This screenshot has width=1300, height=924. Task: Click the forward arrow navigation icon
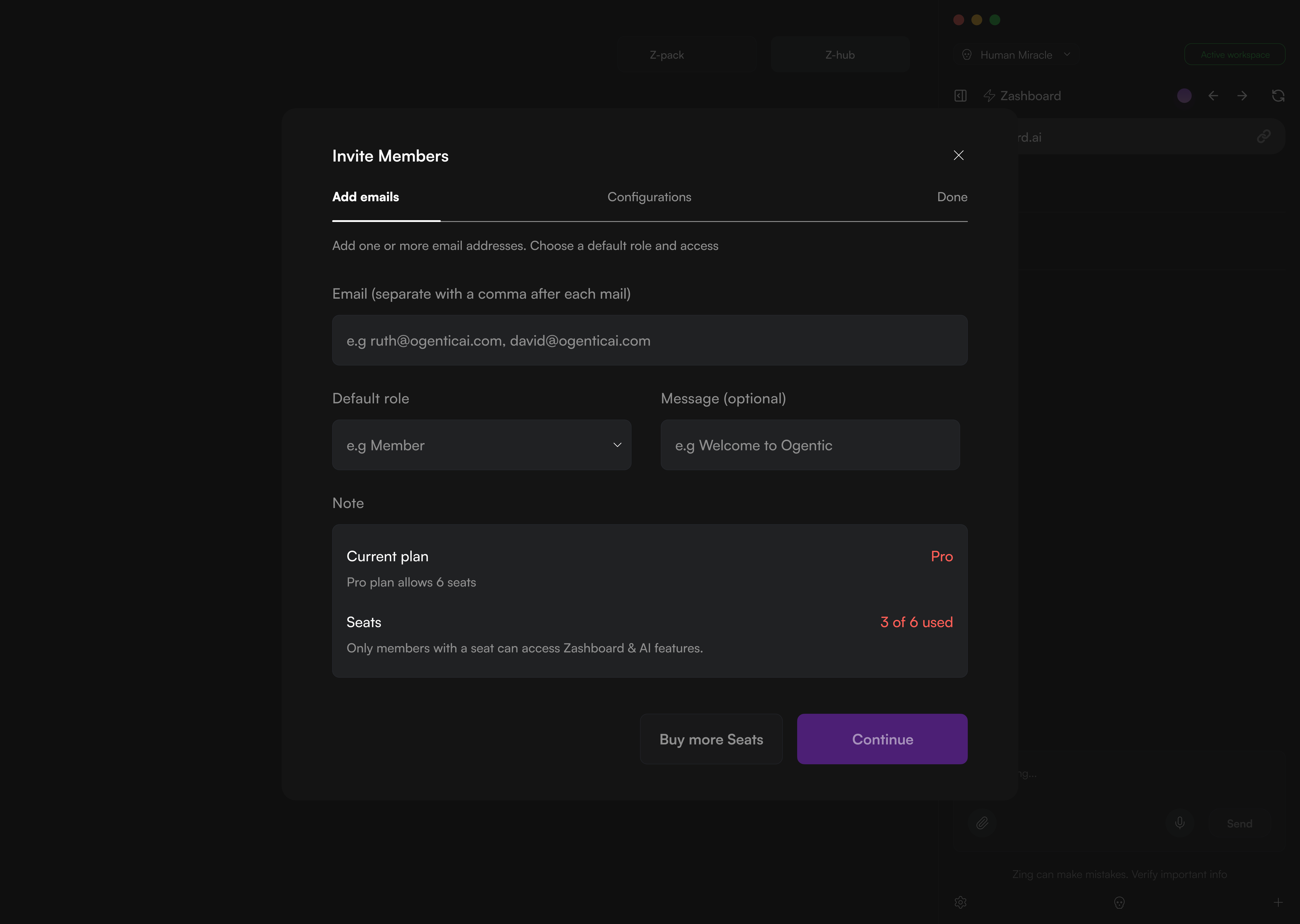pyautogui.click(x=1242, y=96)
